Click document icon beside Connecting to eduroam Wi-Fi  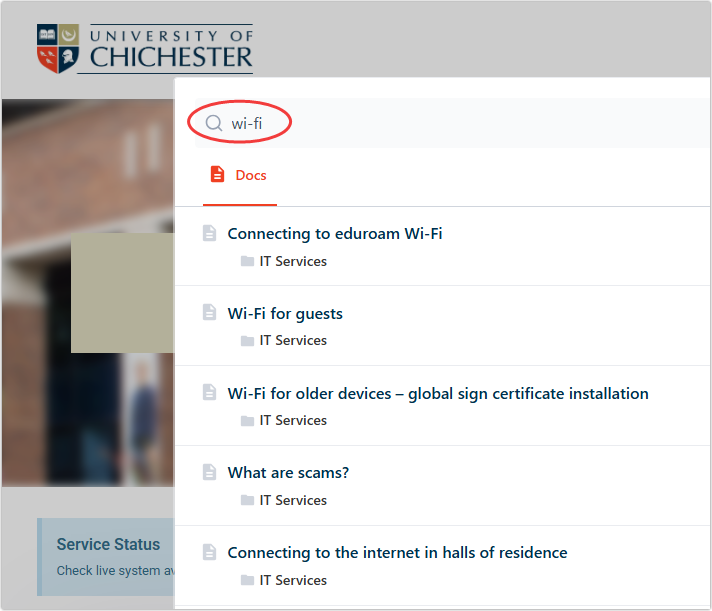pos(209,233)
